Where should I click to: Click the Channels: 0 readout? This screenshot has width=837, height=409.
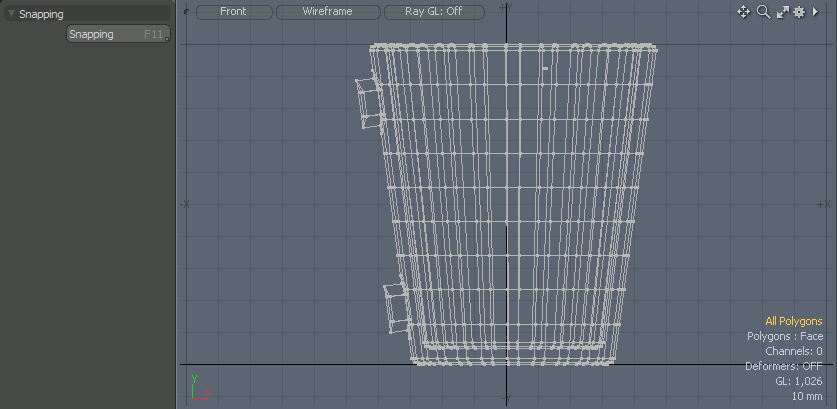coord(793,352)
